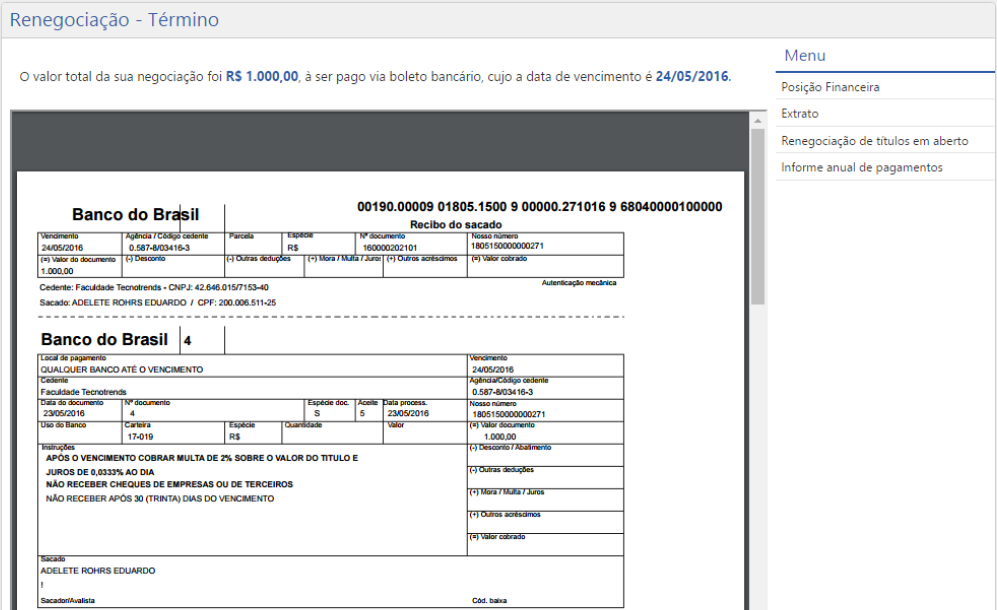Click the 24/05/2016 due date text
Image resolution: width=997 pixels, height=610 pixels.
point(692,76)
